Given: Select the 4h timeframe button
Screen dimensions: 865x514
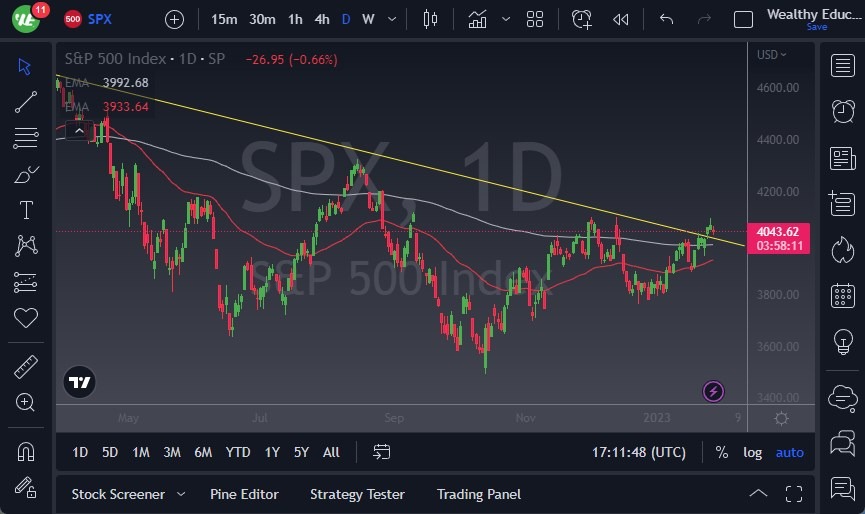Looking at the screenshot, I should tap(321, 19).
